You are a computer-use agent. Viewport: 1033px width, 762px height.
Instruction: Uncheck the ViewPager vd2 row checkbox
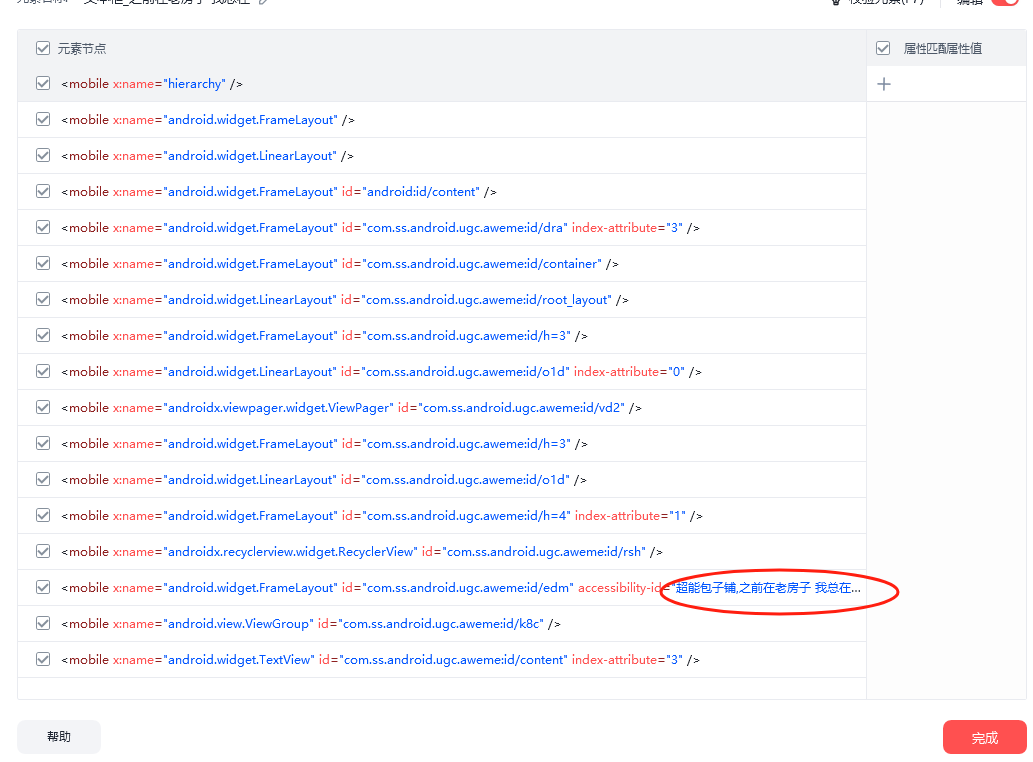43,407
